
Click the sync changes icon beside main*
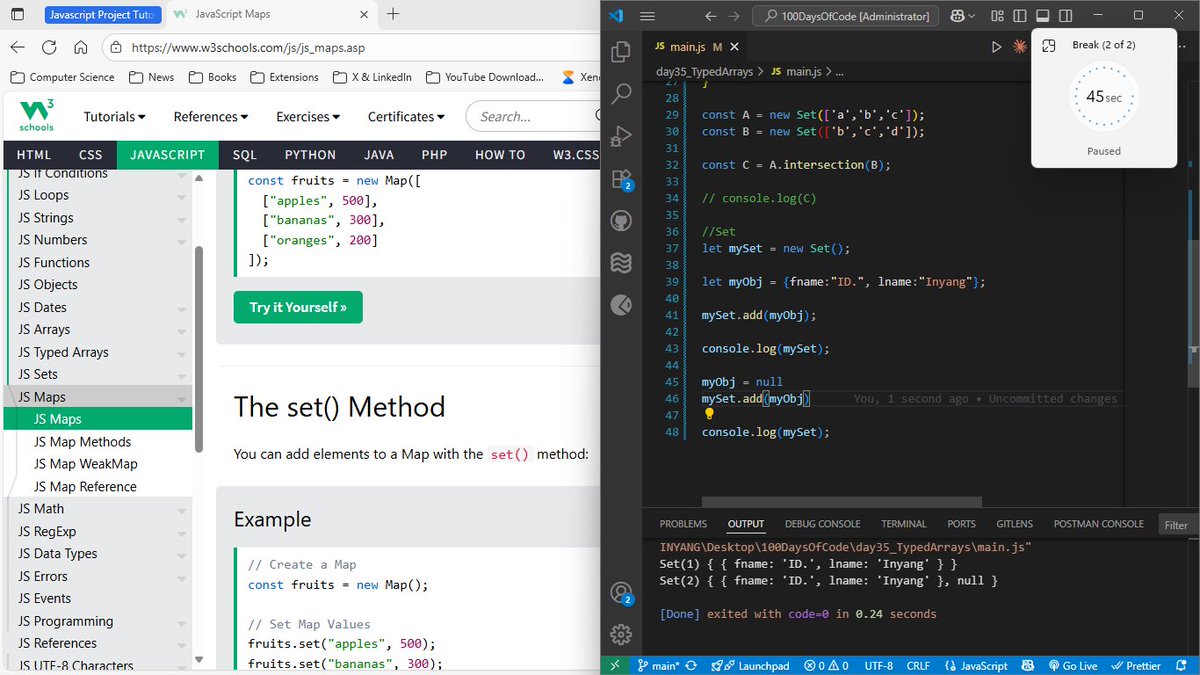point(690,666)
